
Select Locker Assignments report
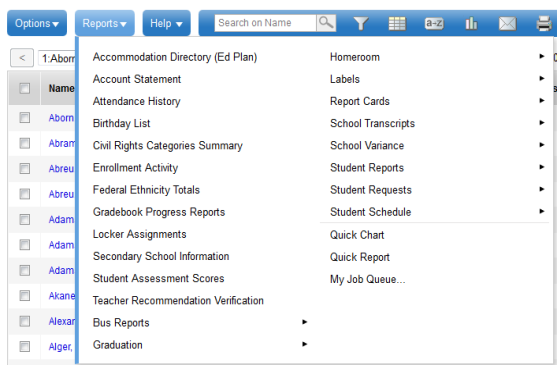pyautogui.click(x=140, y=234)
